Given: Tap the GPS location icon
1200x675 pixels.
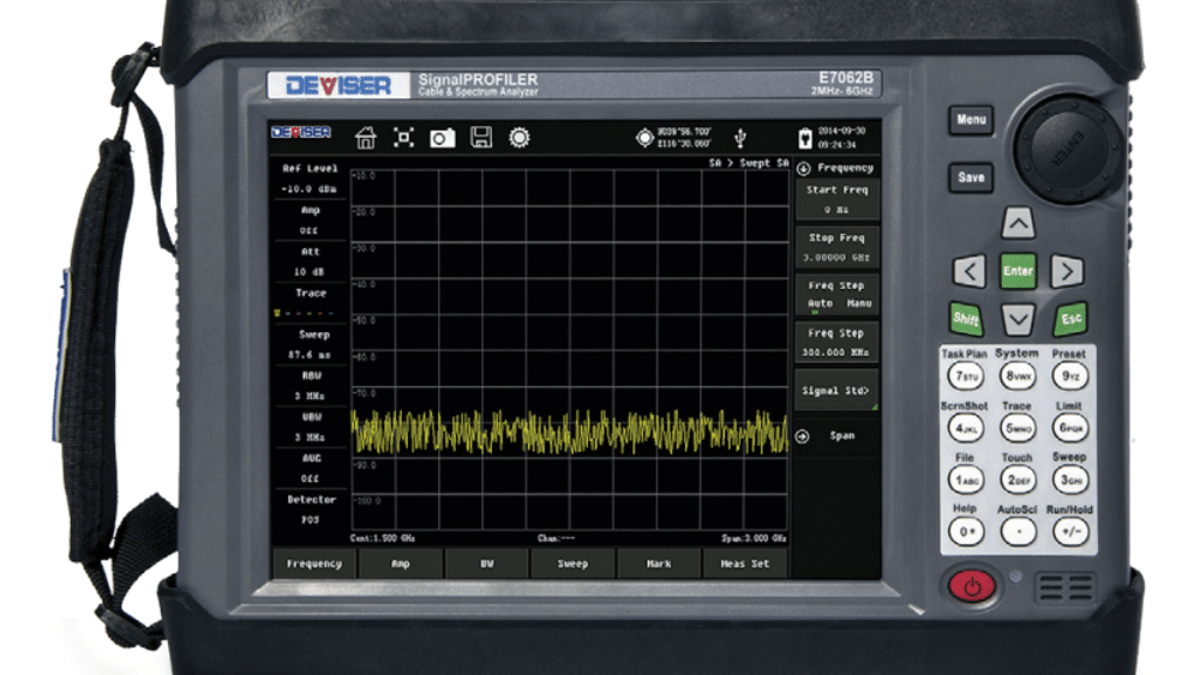Looking at the screenshot, I should [645, 138].
